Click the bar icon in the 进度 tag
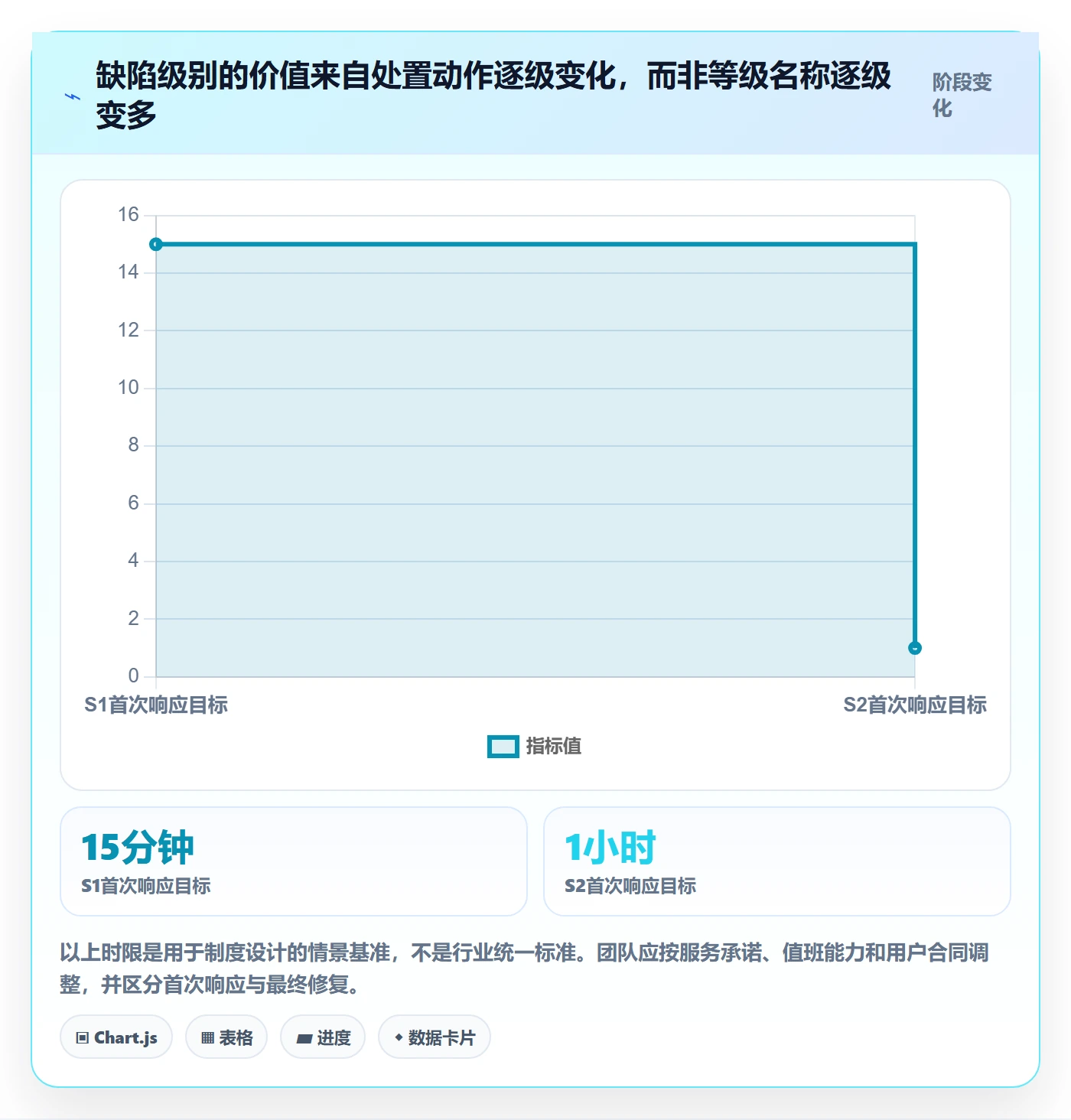Viewport: 1071px width, 1120px height. (304, 1038)
